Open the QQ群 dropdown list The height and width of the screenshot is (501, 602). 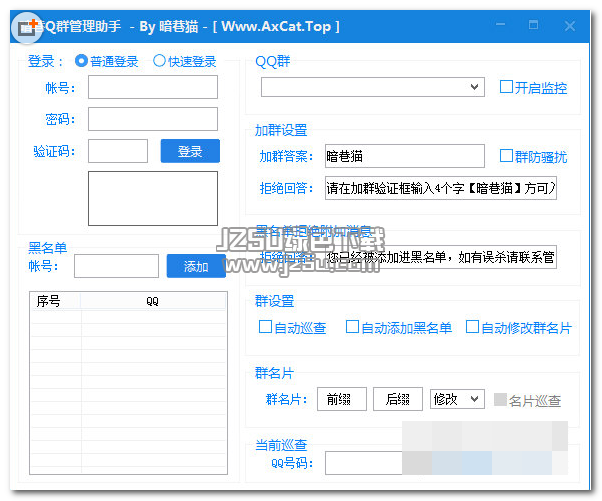click(373, 87)
